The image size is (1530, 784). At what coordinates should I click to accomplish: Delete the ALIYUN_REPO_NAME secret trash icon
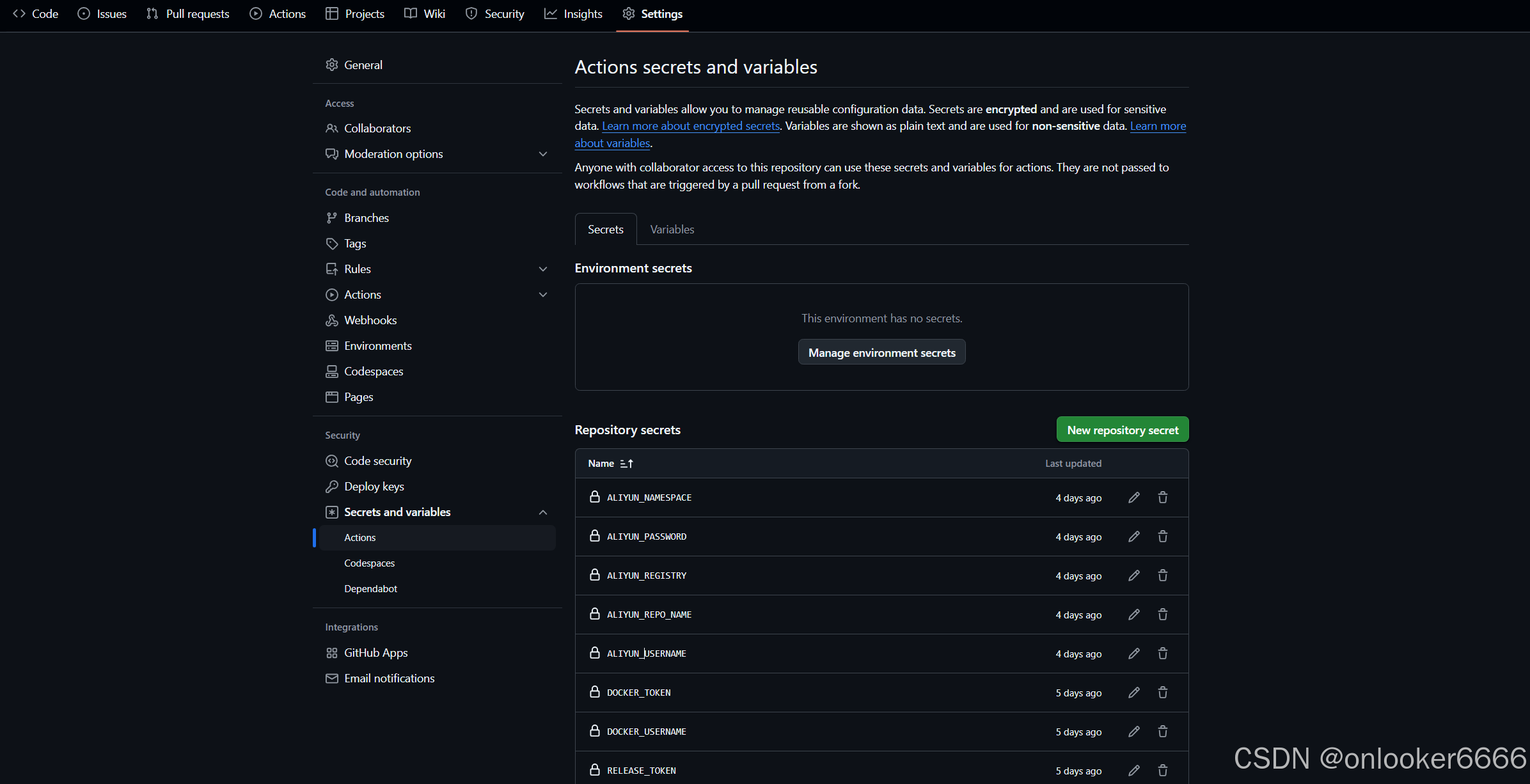(1162, 615)
